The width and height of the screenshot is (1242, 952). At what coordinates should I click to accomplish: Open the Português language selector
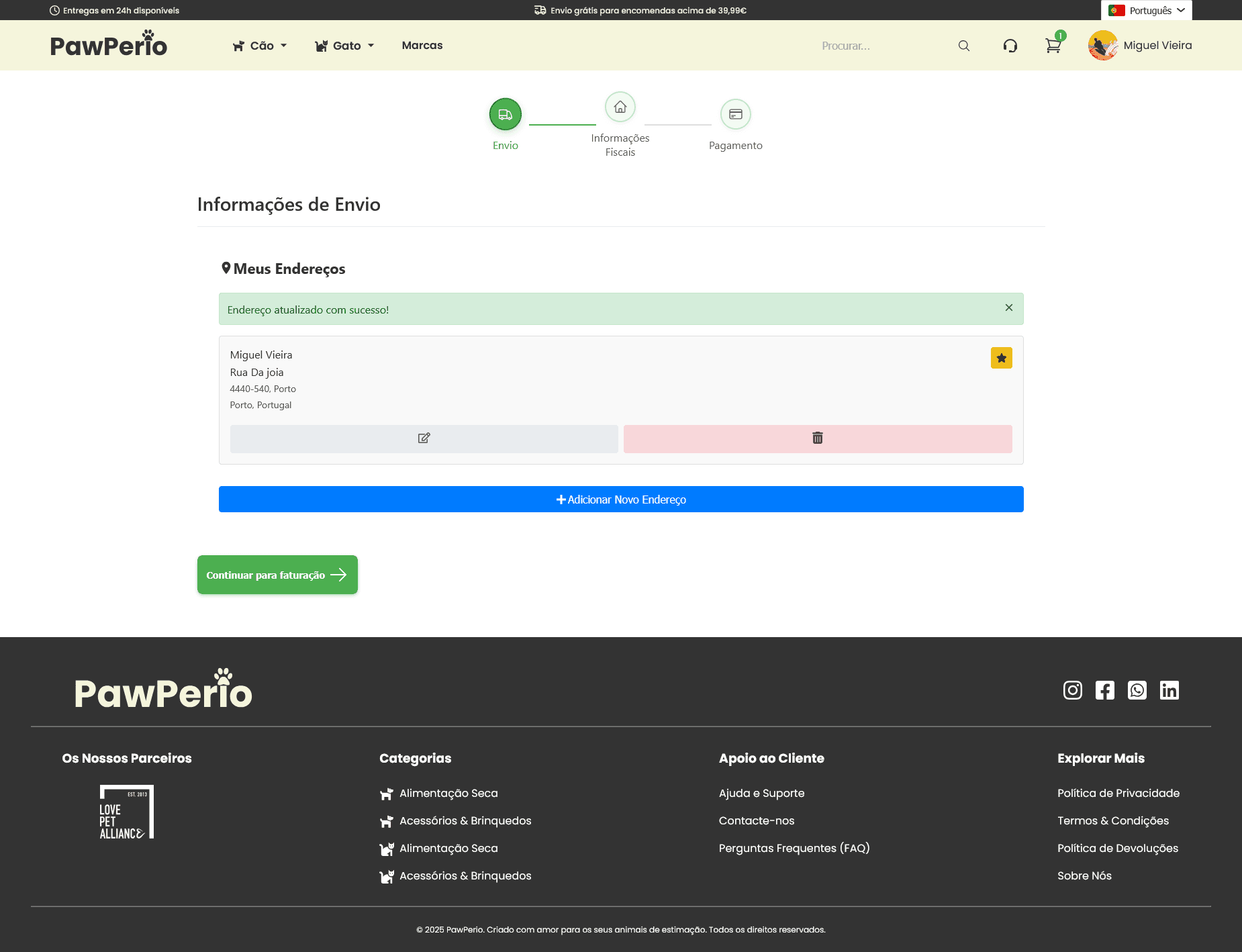[1146, 10]
